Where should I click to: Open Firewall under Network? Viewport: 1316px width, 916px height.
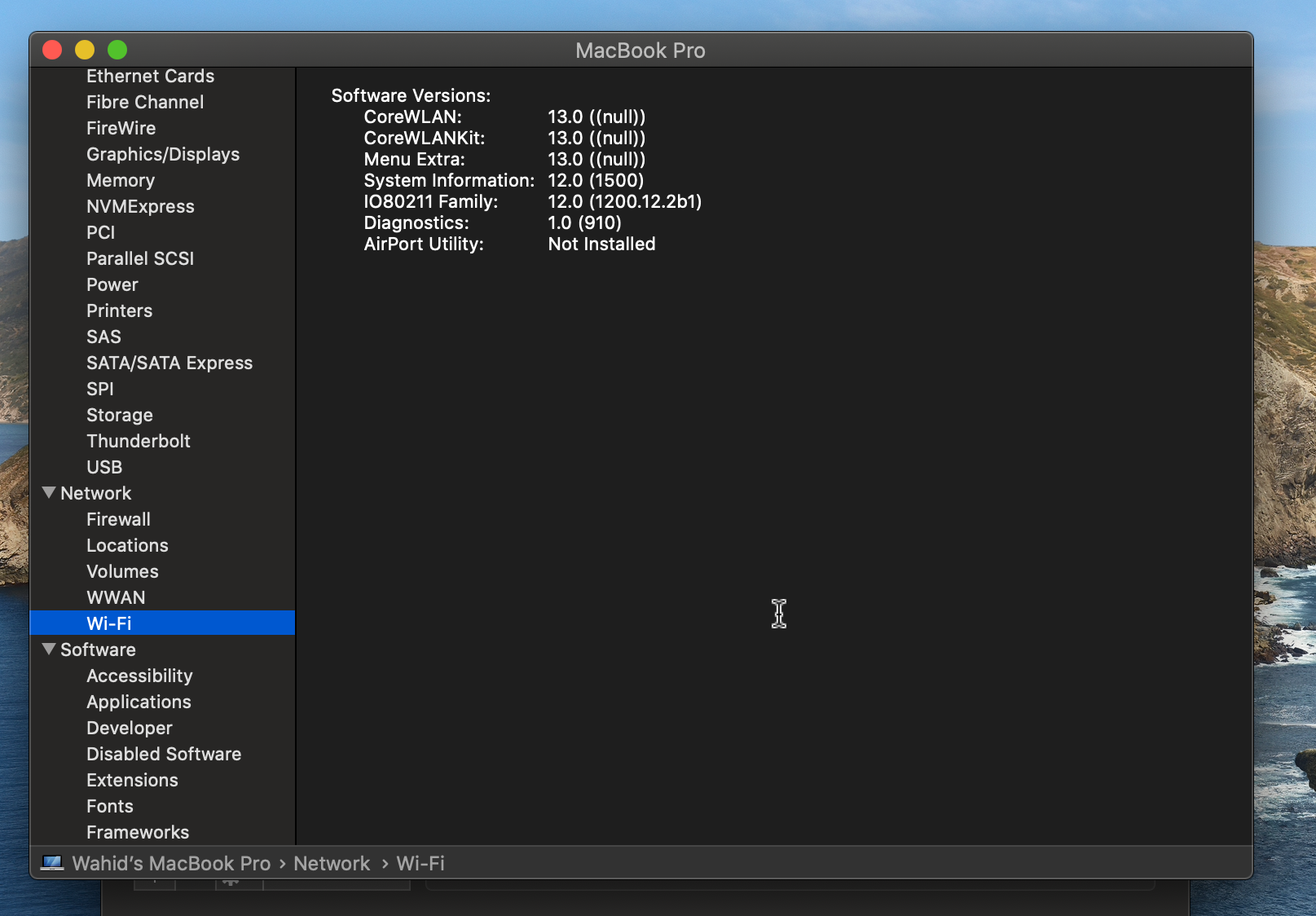[119, 519]
